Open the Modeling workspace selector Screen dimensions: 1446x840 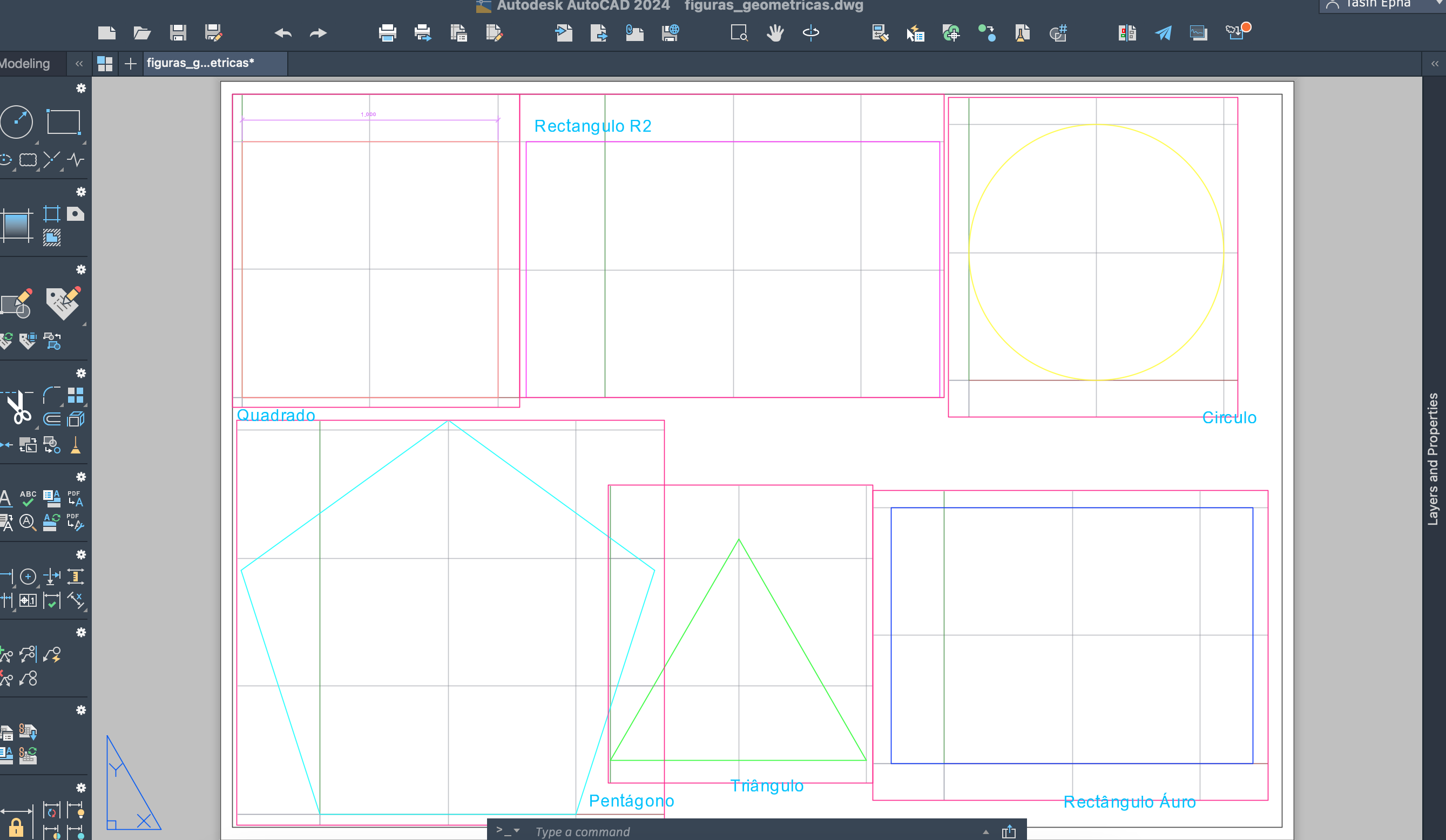(25, 64)
